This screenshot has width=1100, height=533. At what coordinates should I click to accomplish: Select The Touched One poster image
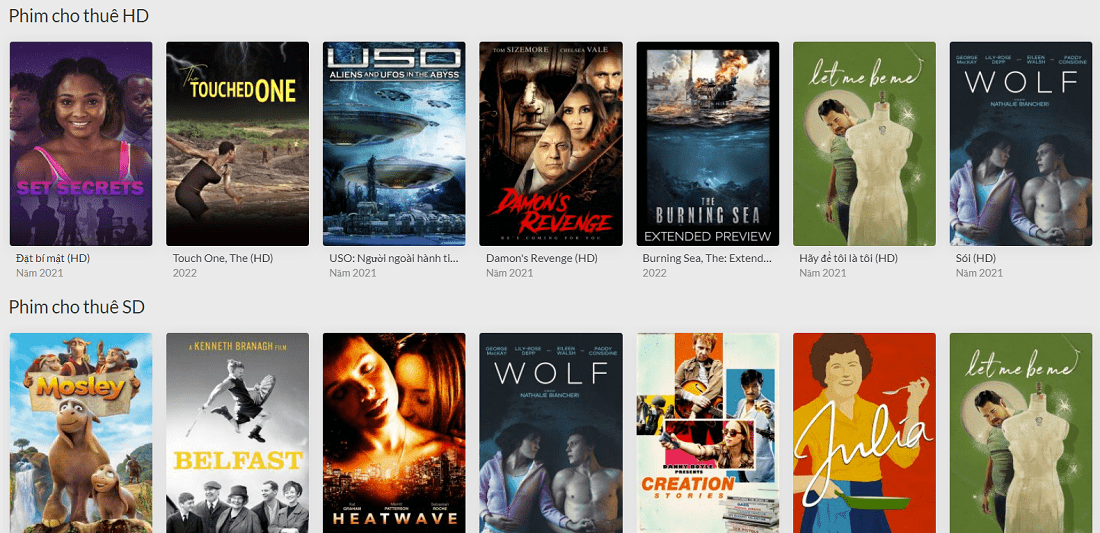237,144
